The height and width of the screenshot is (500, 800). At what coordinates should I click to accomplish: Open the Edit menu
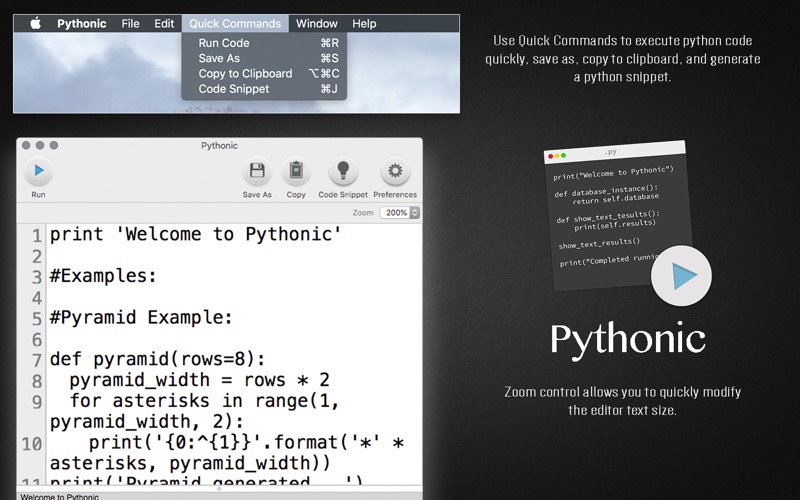point(164,23)
